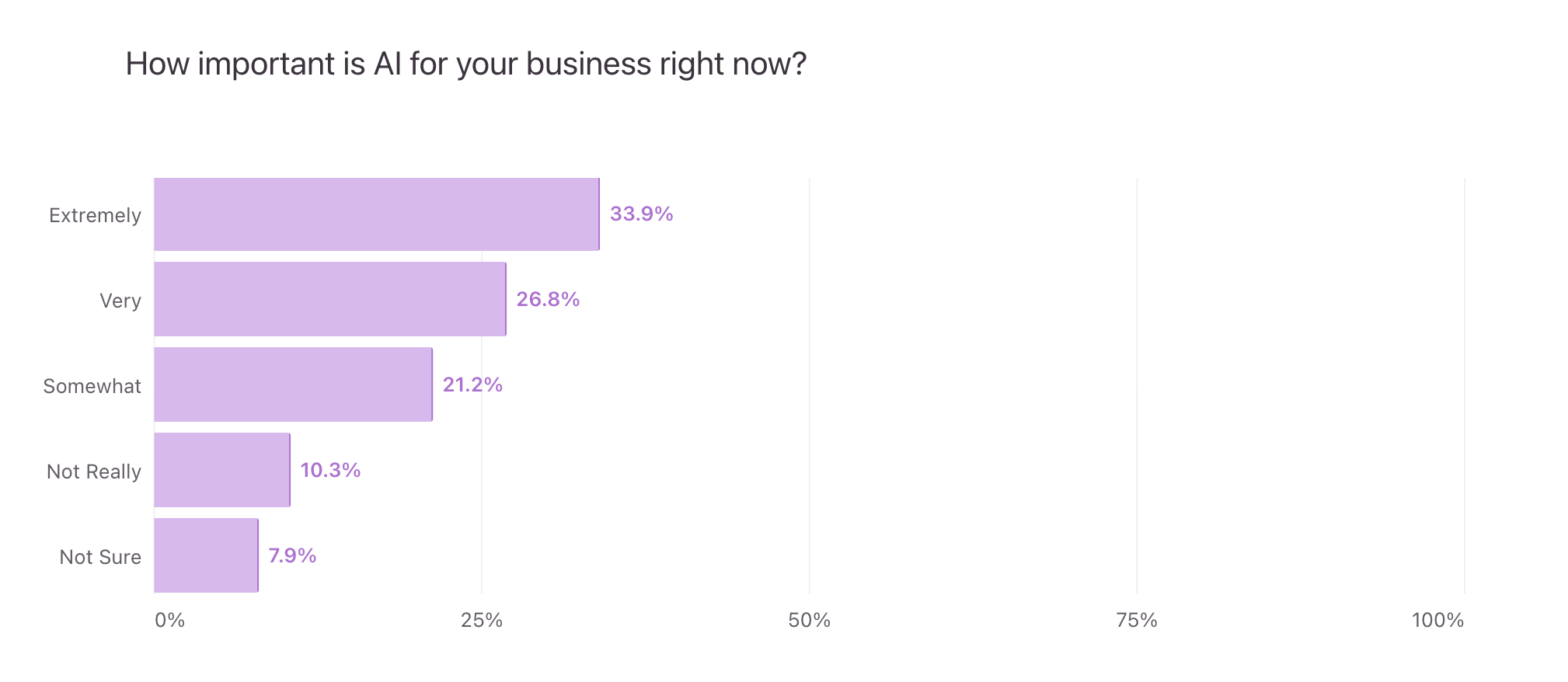Select the Extremely bar in the chart
1568x682 pixels.
point(377,214)
